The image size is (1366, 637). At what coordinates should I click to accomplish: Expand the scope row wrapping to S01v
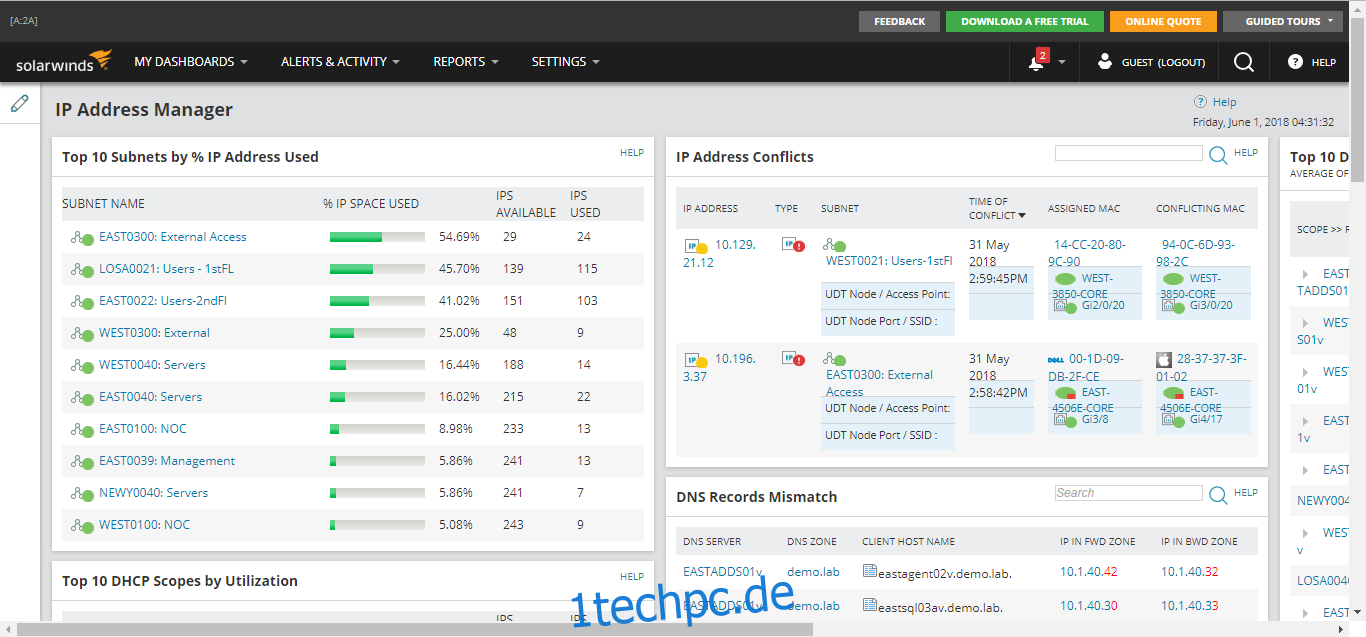1305,323
